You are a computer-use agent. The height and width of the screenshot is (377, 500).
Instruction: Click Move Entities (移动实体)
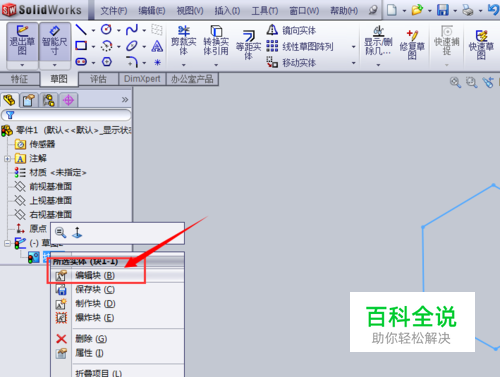click(291, 62)
